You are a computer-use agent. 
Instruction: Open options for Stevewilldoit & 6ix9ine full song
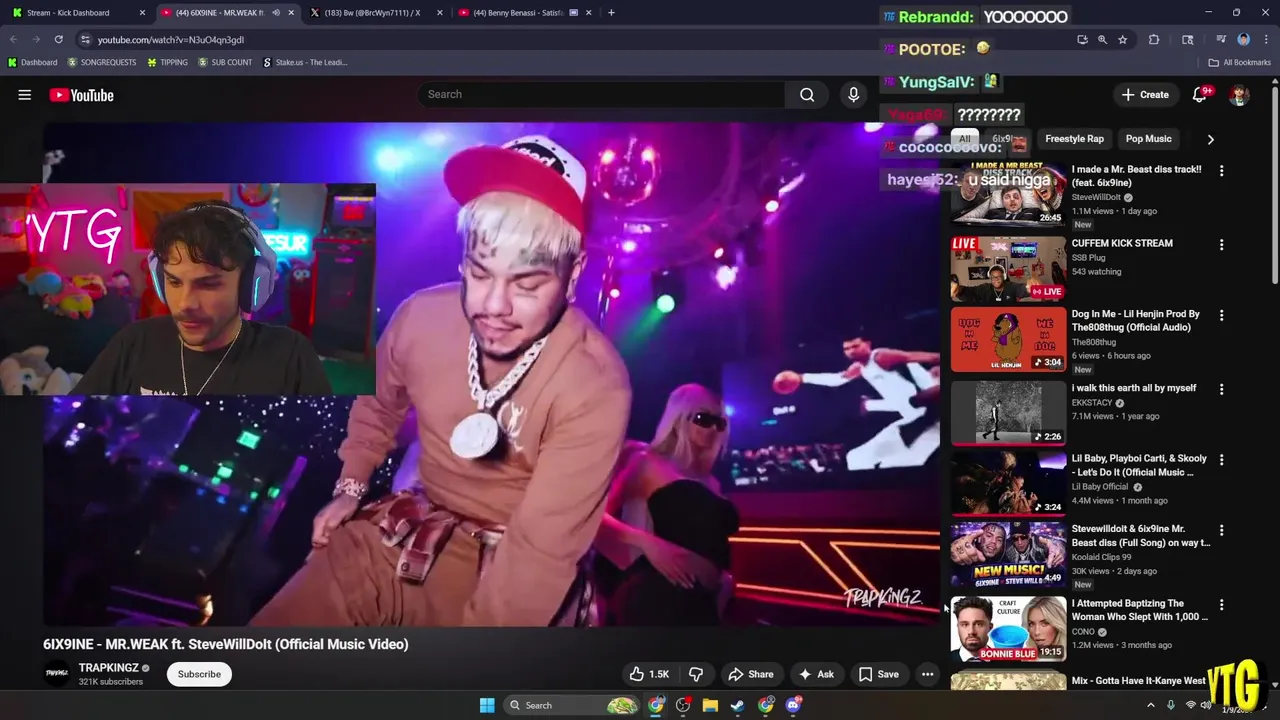[x=1221, y=531]
